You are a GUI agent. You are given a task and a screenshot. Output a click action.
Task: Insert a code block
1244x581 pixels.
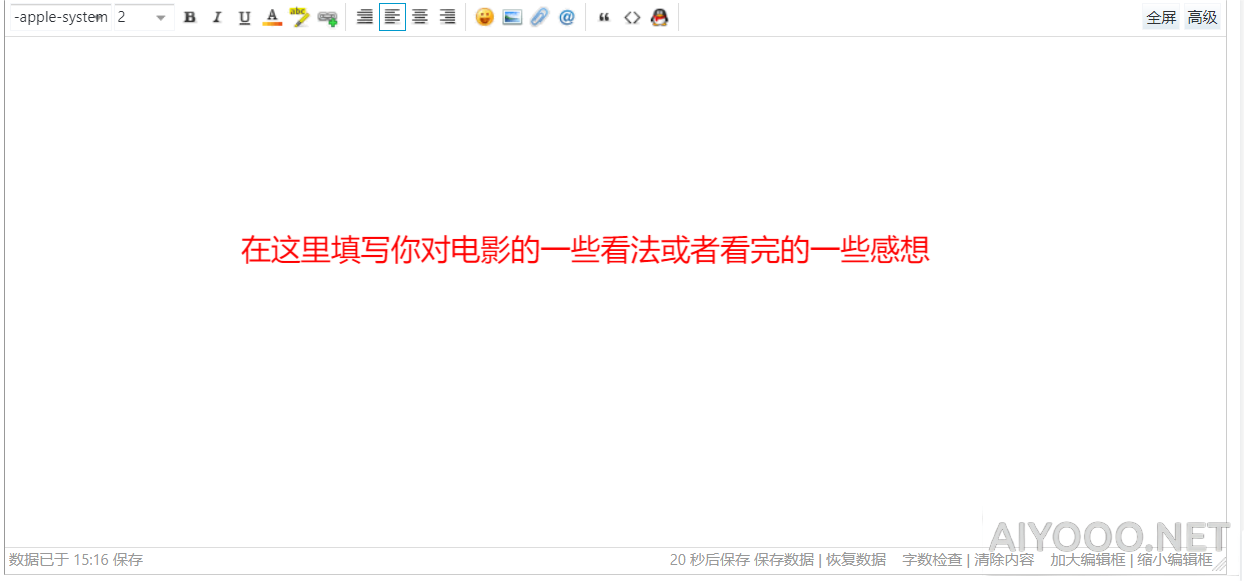[632, 17]
